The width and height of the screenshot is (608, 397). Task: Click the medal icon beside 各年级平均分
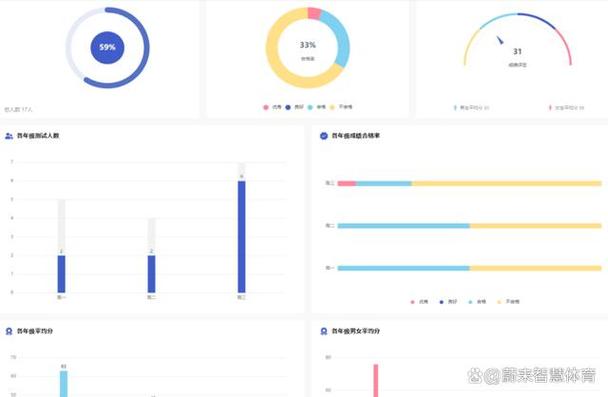[9, 331]
